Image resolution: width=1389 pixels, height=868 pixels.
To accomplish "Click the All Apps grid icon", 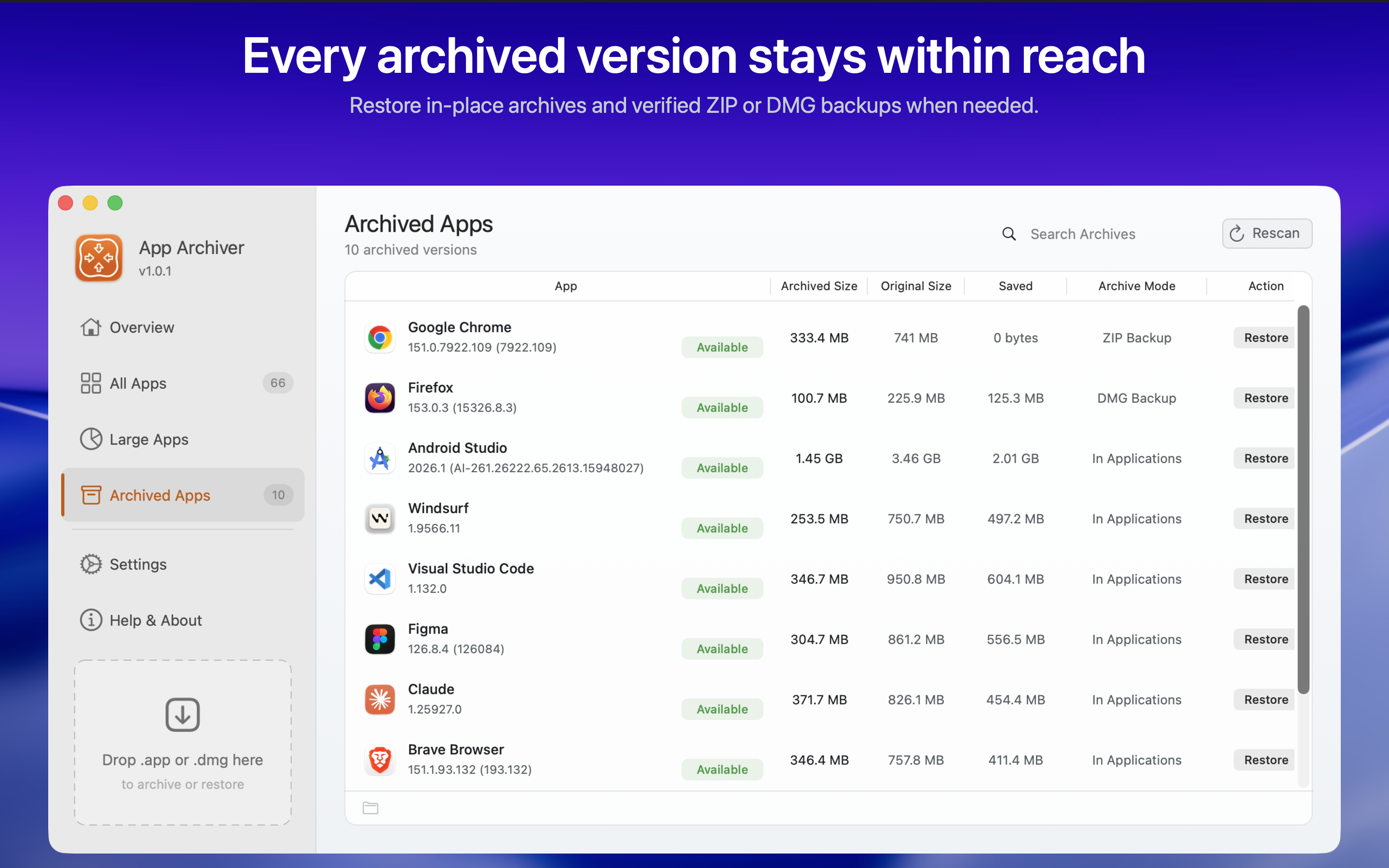I will click(x=91, y=383).
